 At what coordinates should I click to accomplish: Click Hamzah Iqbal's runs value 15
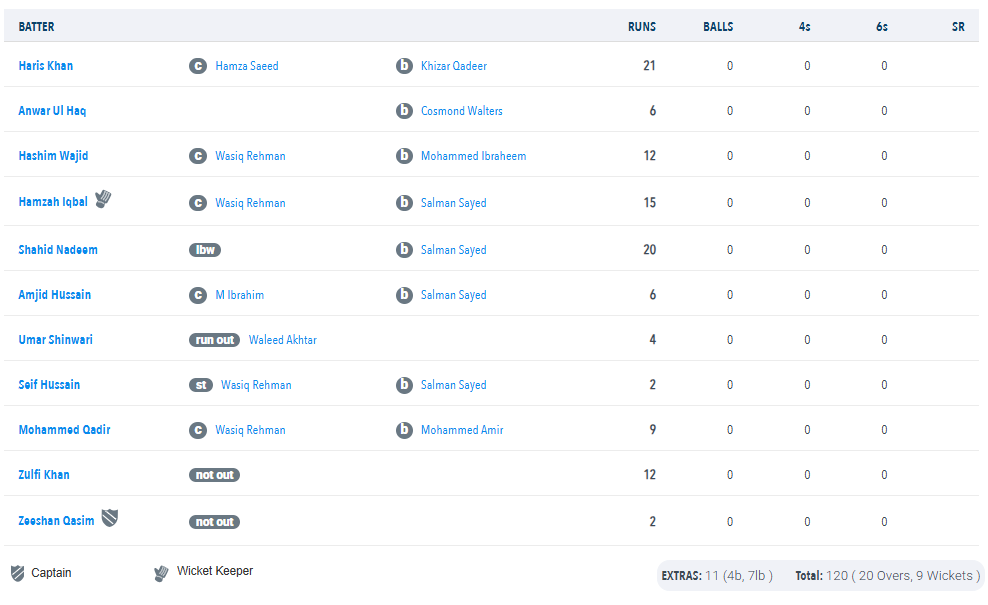click(649, 203)
